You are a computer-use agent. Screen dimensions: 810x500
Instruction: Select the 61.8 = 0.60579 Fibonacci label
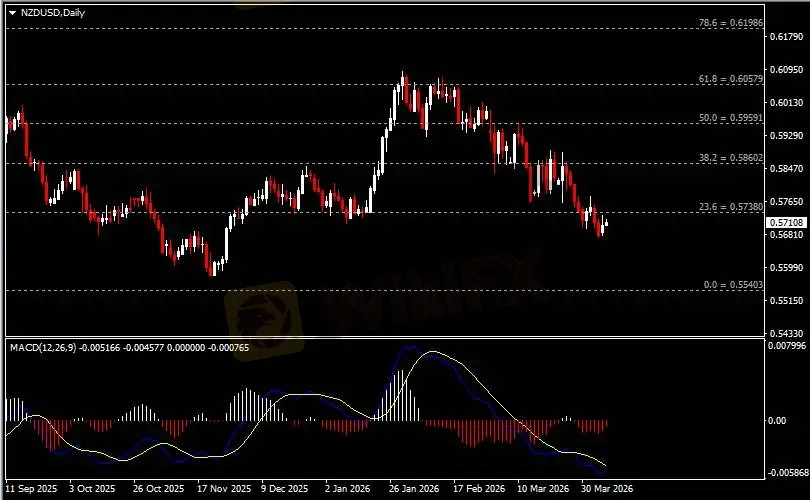730,79
